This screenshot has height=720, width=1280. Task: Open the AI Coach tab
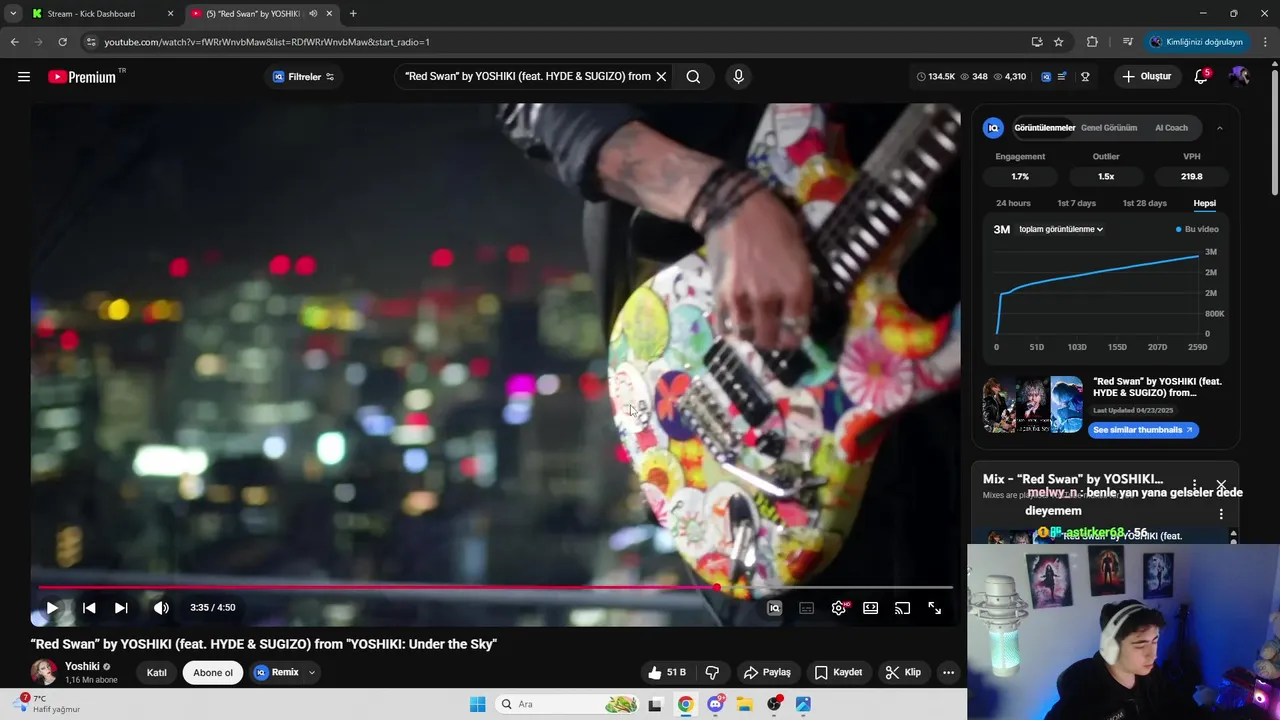[1171, 128]
